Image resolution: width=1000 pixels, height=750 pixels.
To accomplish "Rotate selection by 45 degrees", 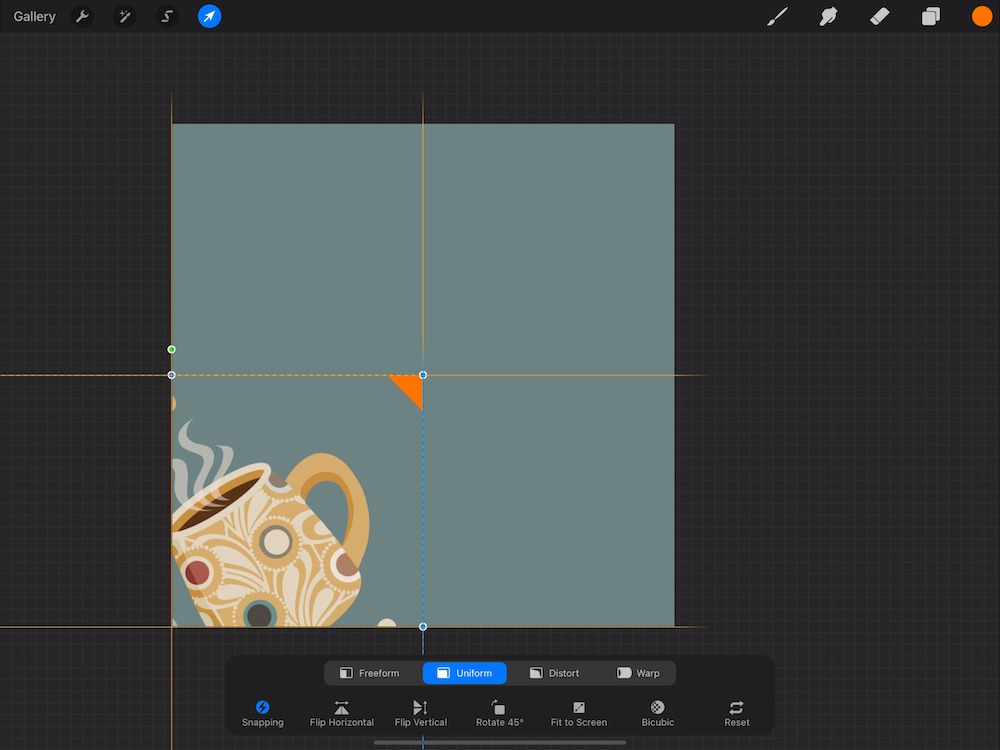I will tap(499, 713).
